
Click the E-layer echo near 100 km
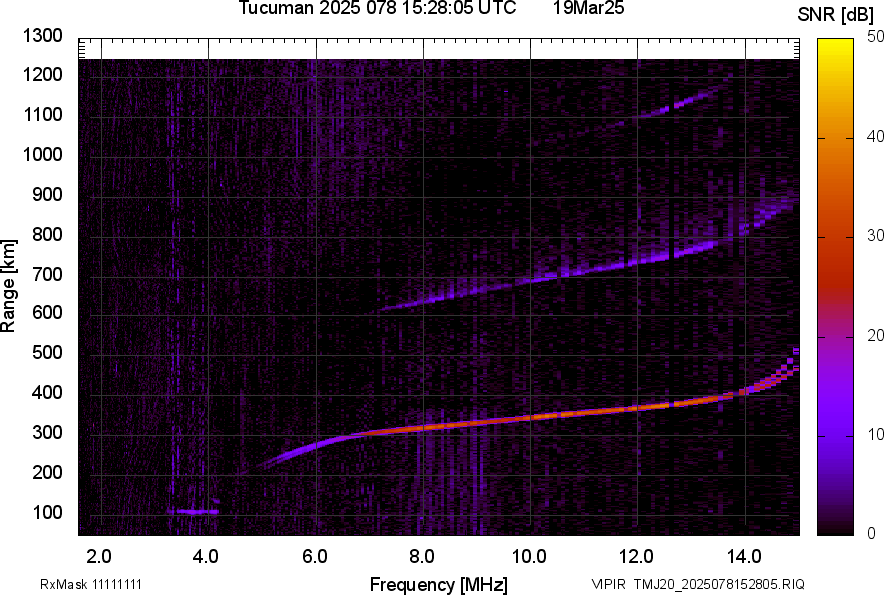tap(195, 512)
